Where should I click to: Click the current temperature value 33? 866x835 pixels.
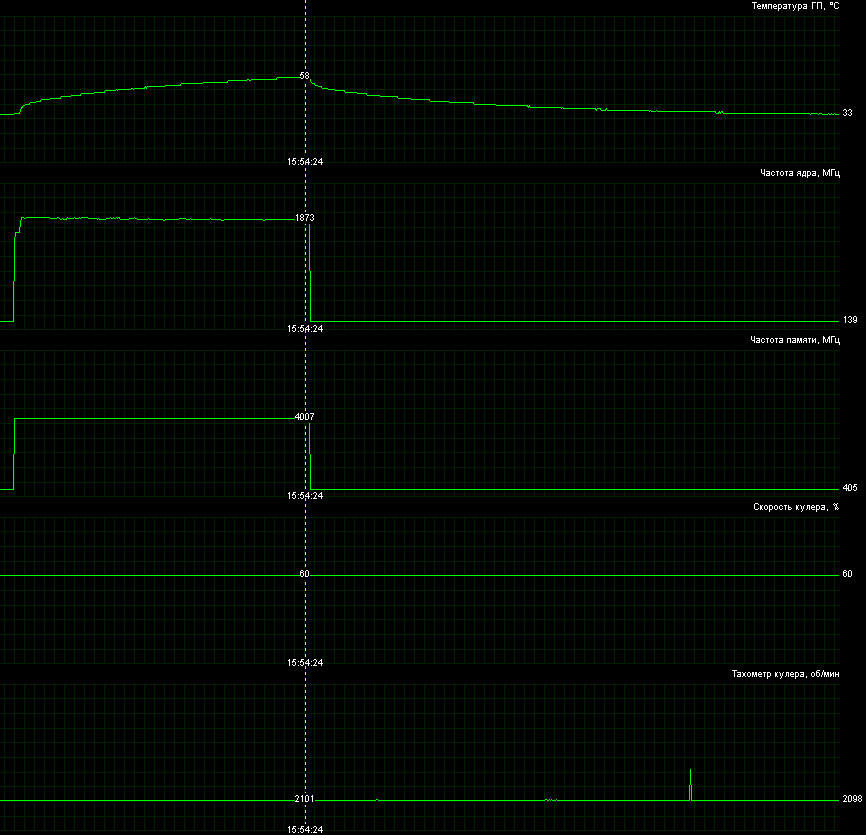click(847, 113)
